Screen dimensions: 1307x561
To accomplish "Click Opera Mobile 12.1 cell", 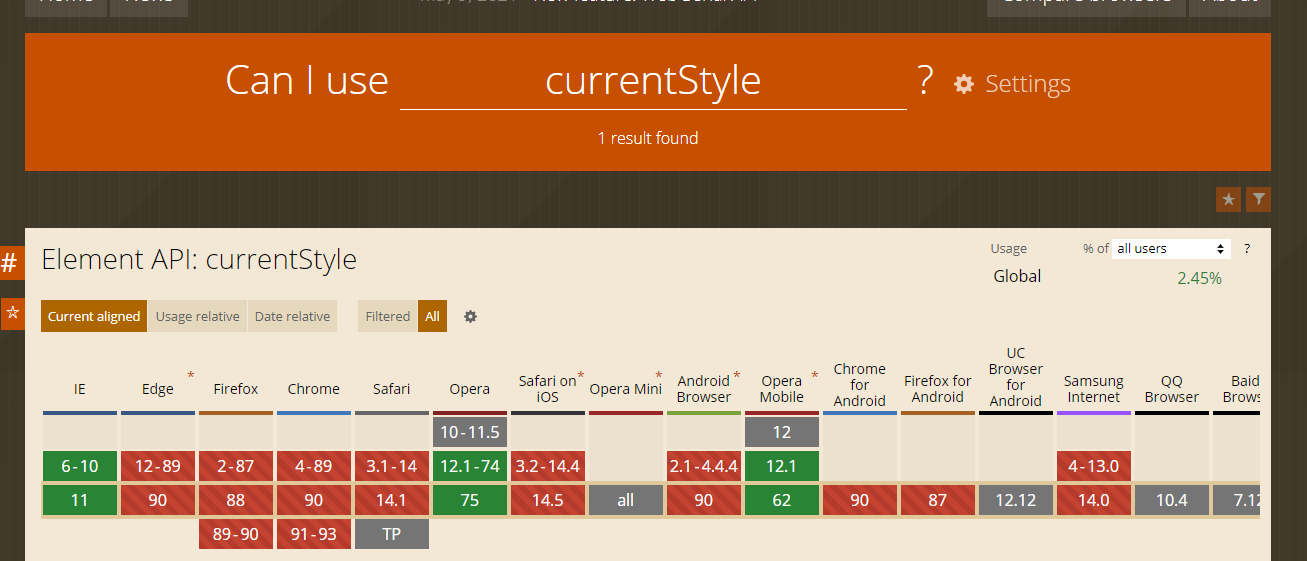I will click(x=782, y=466).
